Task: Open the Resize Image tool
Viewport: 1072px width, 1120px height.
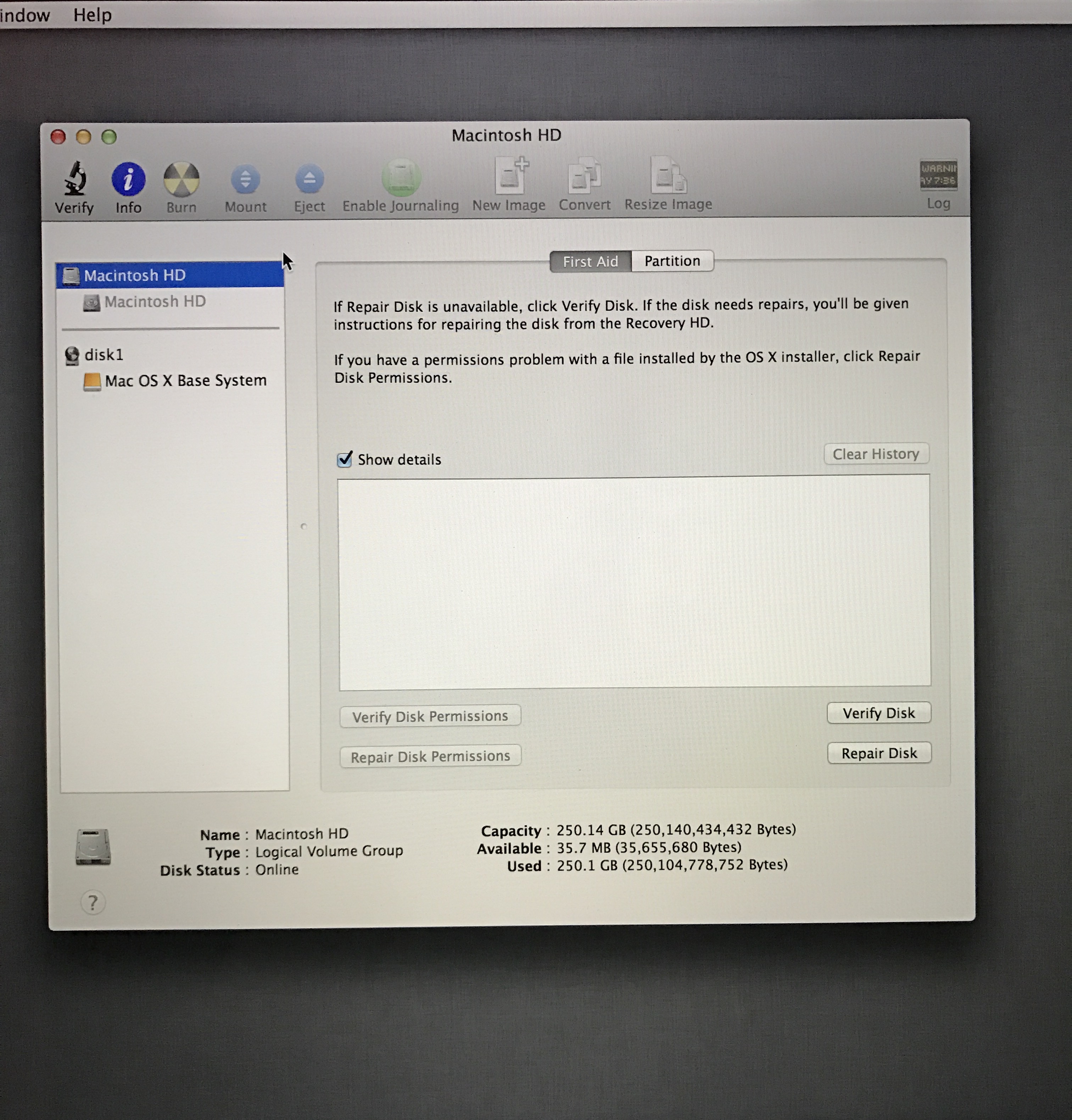Action: 668,176
